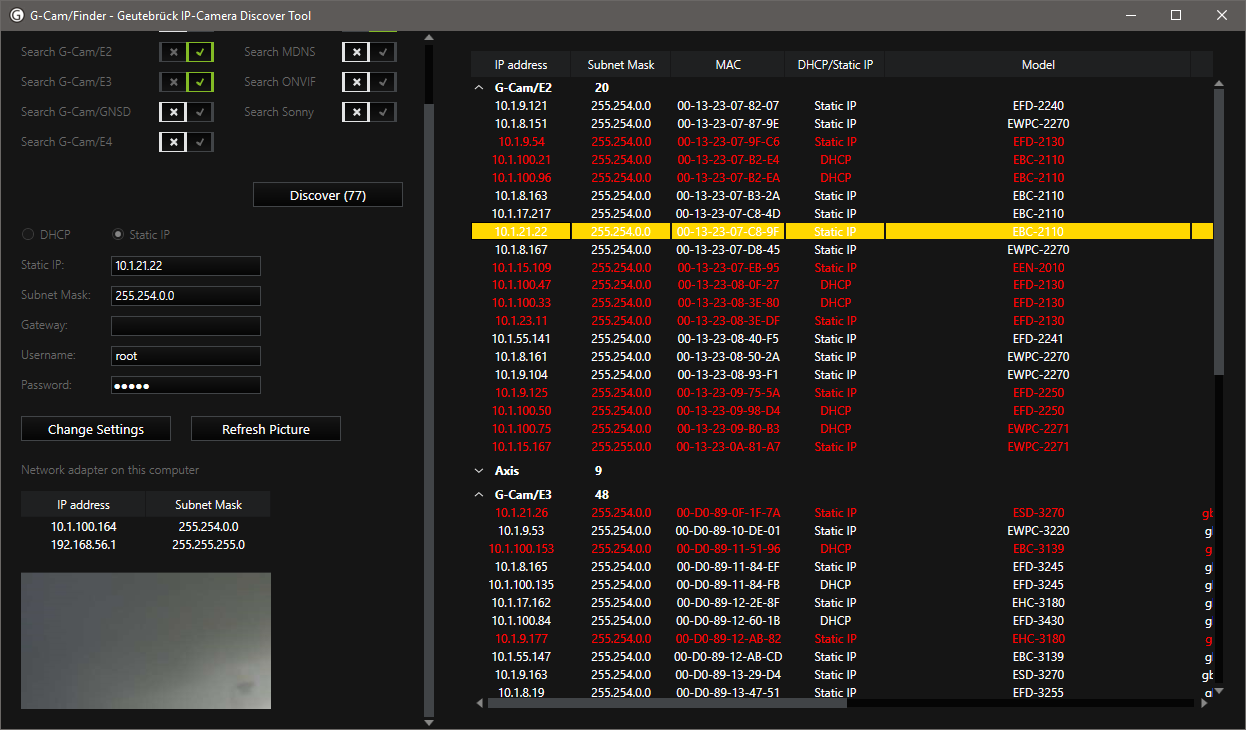Click MAC address 00-13-23-08-3E-DF
This screenshot has height=730, width=1246.
pyautogui.click(x=728, y=321)
